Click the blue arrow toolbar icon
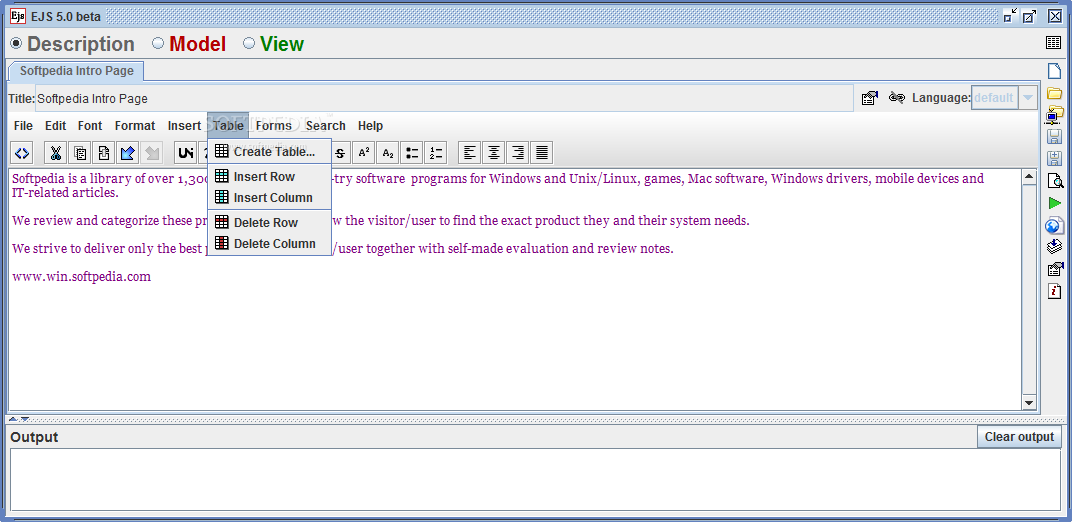This screenshot has width=1072, height=522. click(127, 153)
